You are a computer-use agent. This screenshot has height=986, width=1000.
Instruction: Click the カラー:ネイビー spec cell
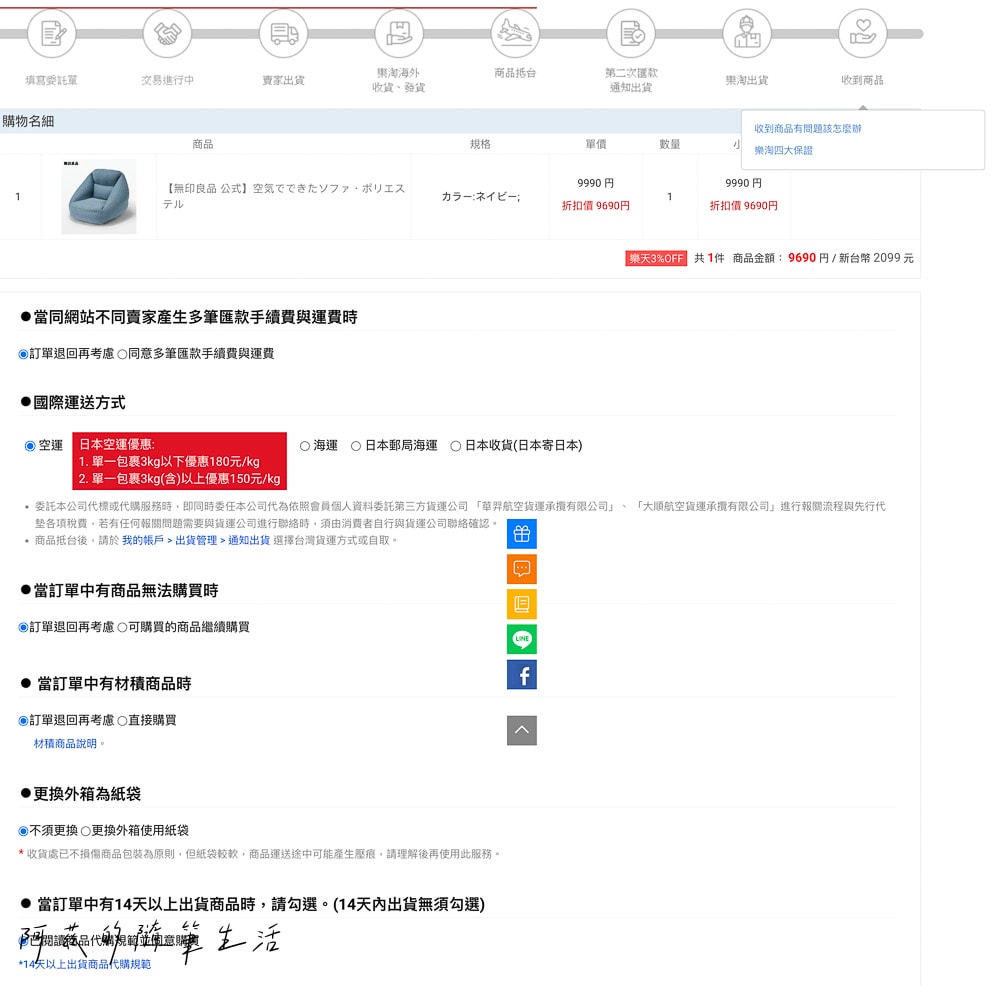pos(480,196)
